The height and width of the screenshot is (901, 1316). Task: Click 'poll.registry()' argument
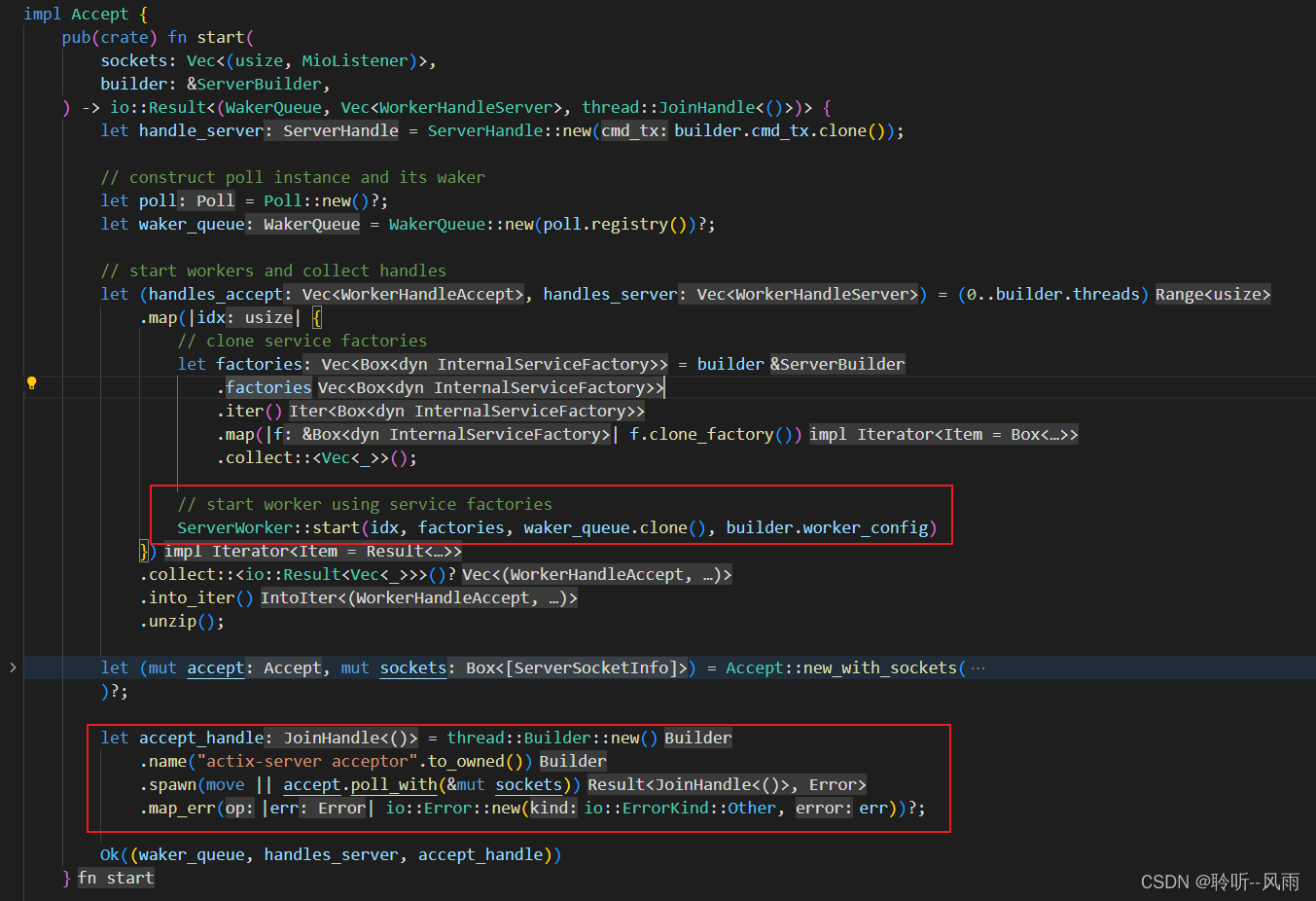(615, 224)
